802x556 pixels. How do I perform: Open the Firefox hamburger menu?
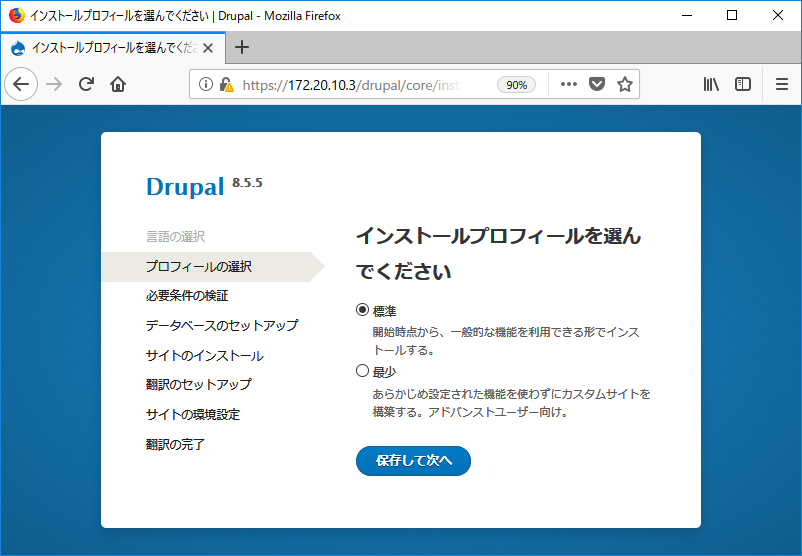point(782,84)
